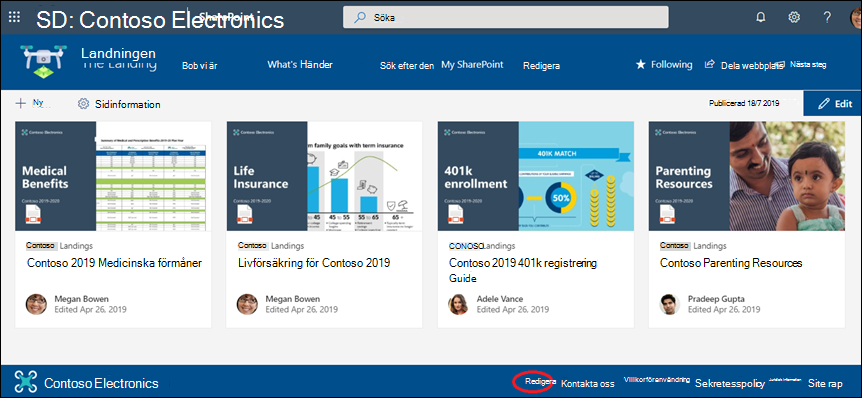Click the plus icon next to Ny
The height and width of the screenshot is (398, 862).
20,103
